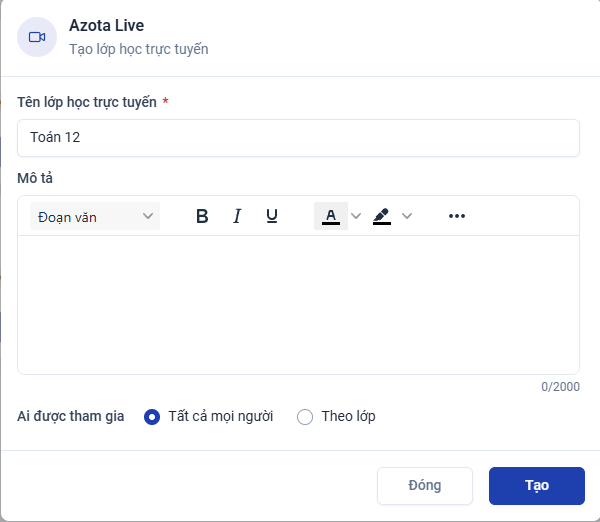
Task: Click the Azota Live camera icon
Action: click(37, 37)
